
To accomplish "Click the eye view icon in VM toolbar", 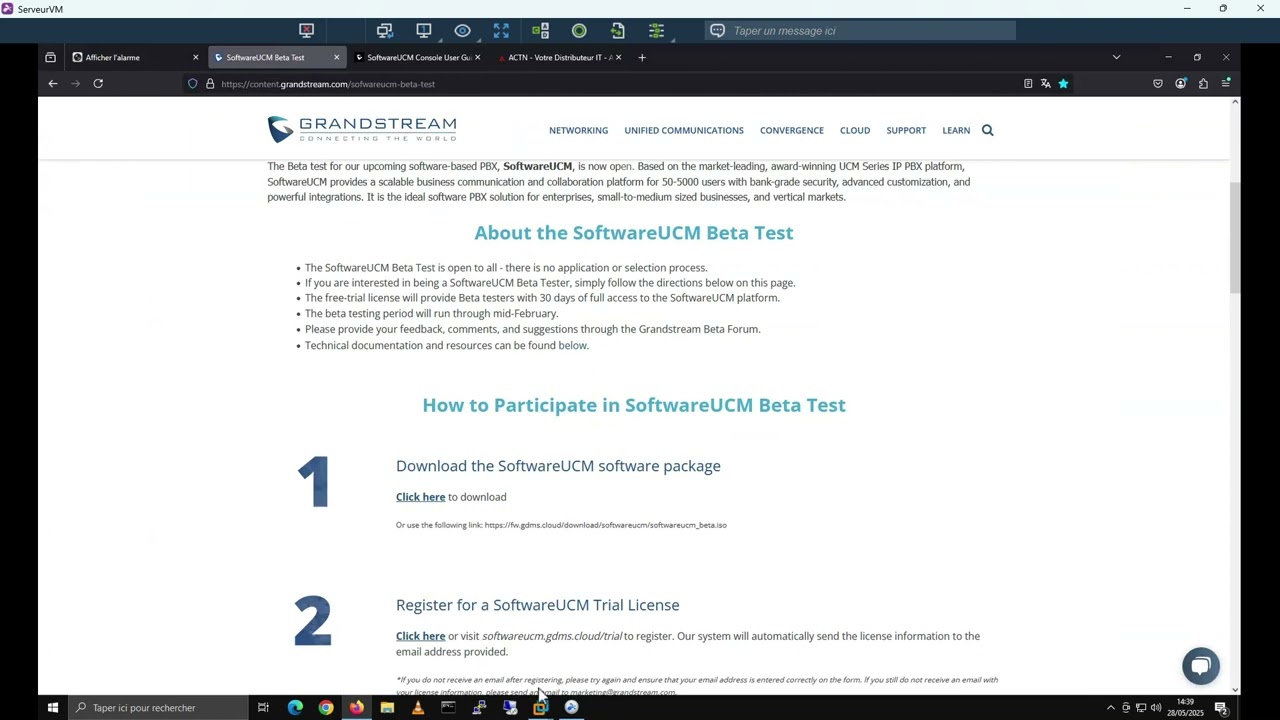I will 462,31.
